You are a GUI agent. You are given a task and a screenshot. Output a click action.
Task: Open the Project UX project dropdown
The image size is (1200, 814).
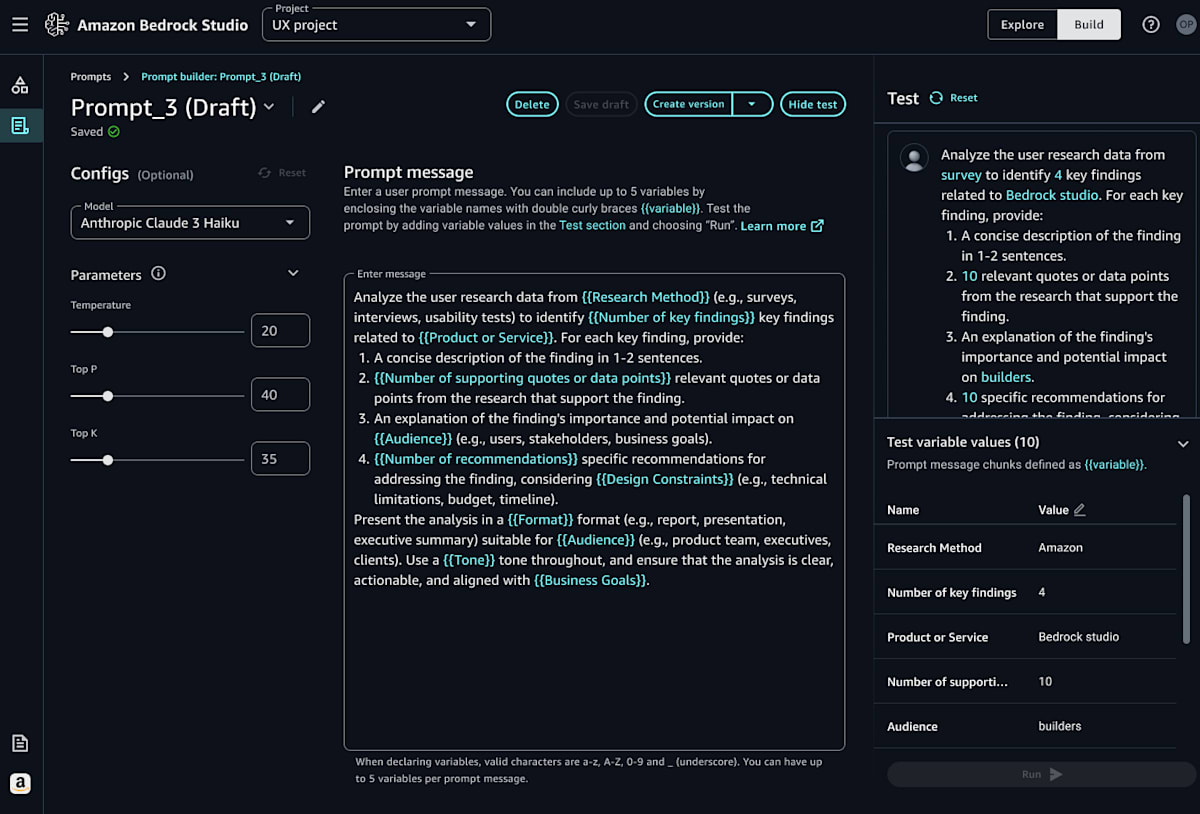point(376,25)
